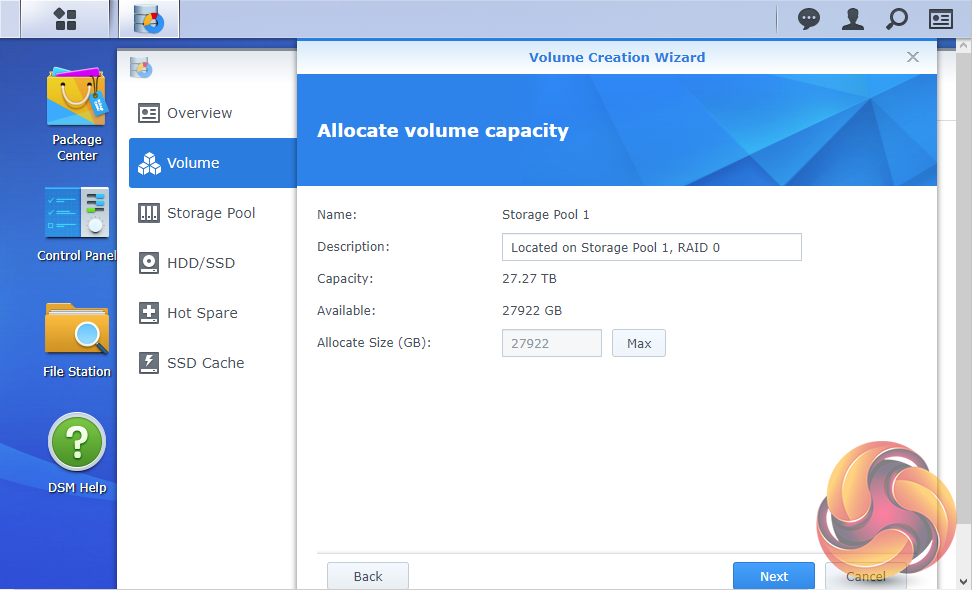The width and height of the screenshot is (972, 590).
Task: Open the notifications speech bubble icon
Action: tap(809, 19)
